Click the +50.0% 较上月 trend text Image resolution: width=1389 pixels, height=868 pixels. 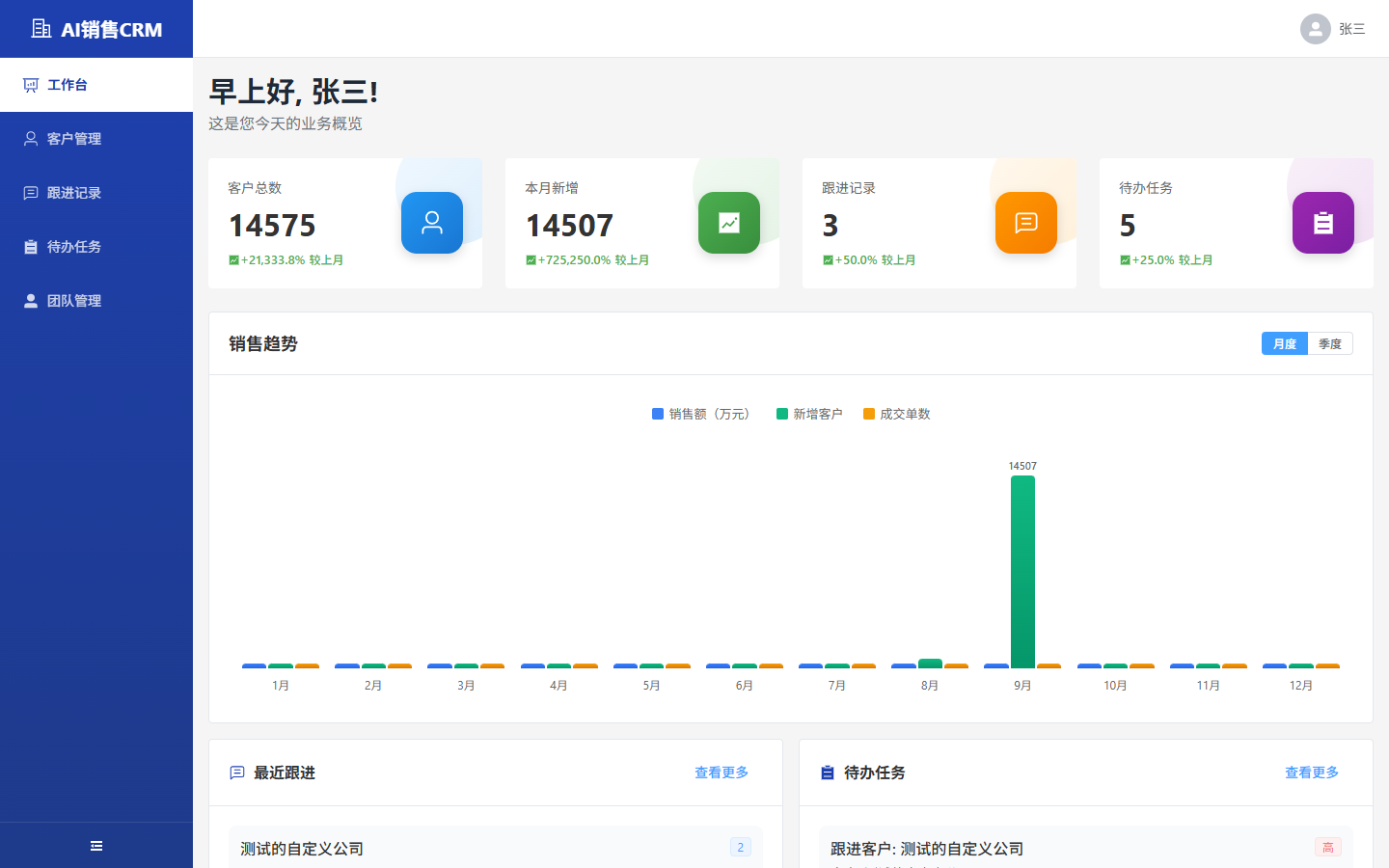point(869,260)
